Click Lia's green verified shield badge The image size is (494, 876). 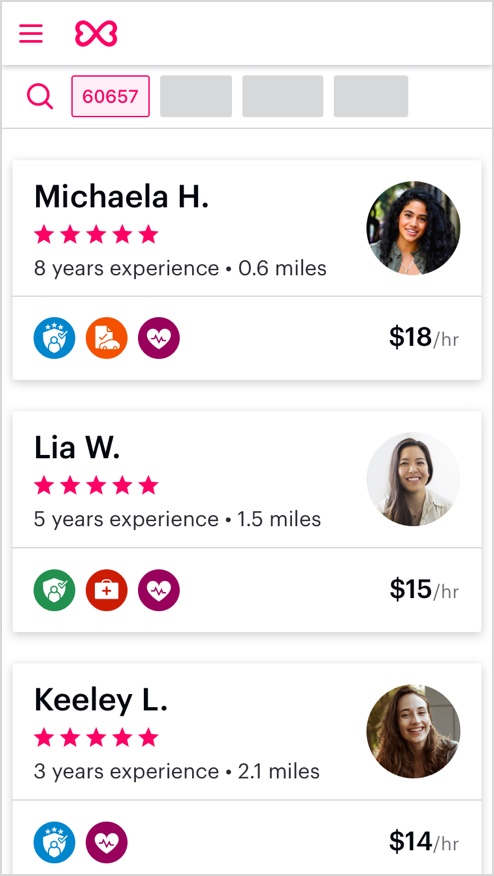(54, 590)
